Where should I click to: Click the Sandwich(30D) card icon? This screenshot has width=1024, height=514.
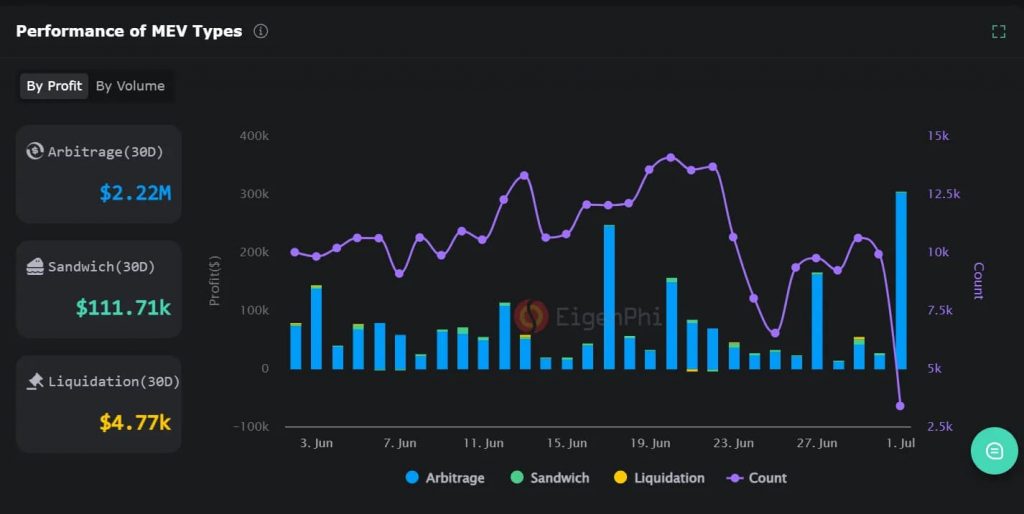point(35,267)
